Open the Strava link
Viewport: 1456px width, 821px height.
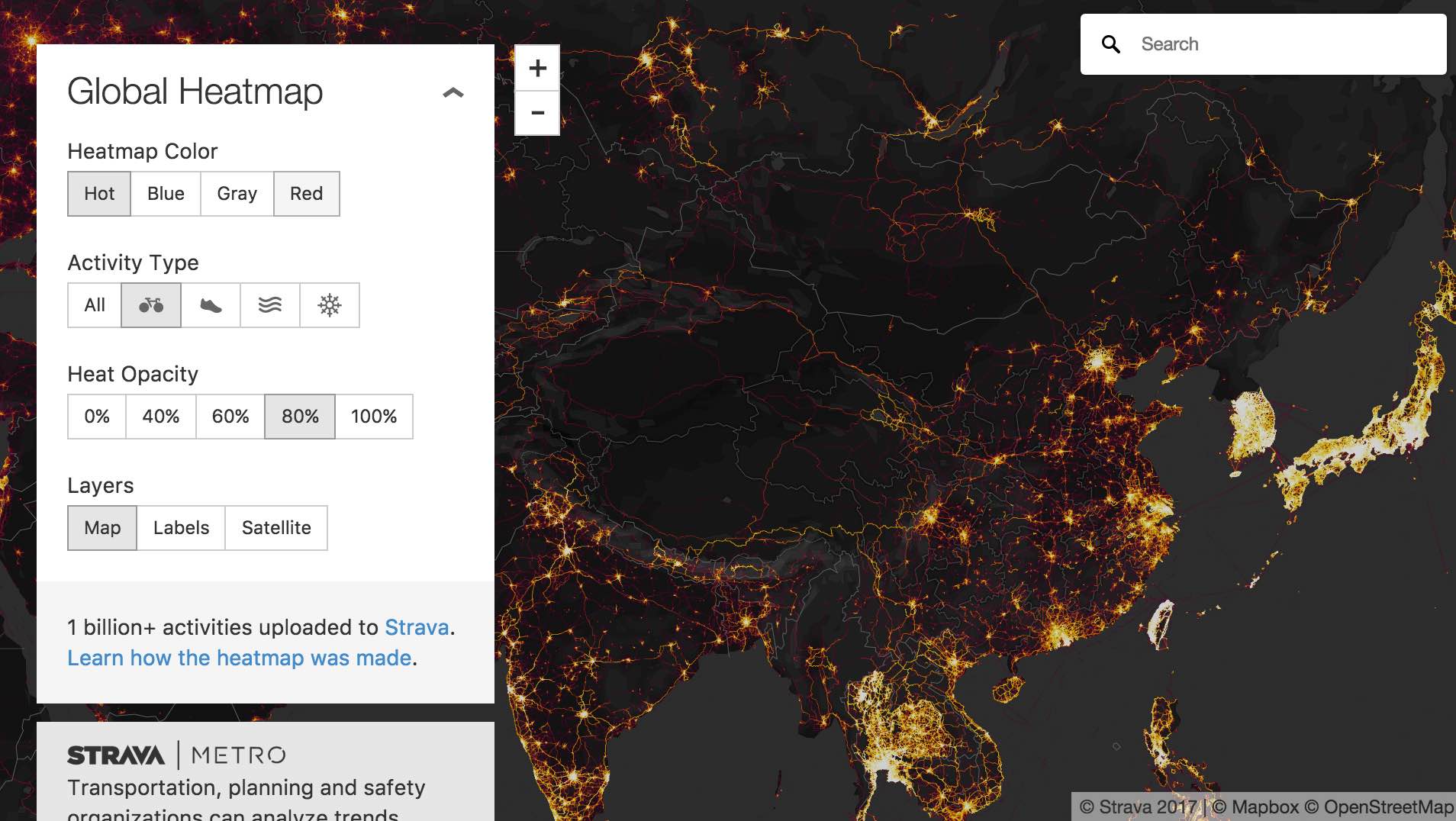pos(417,627)
